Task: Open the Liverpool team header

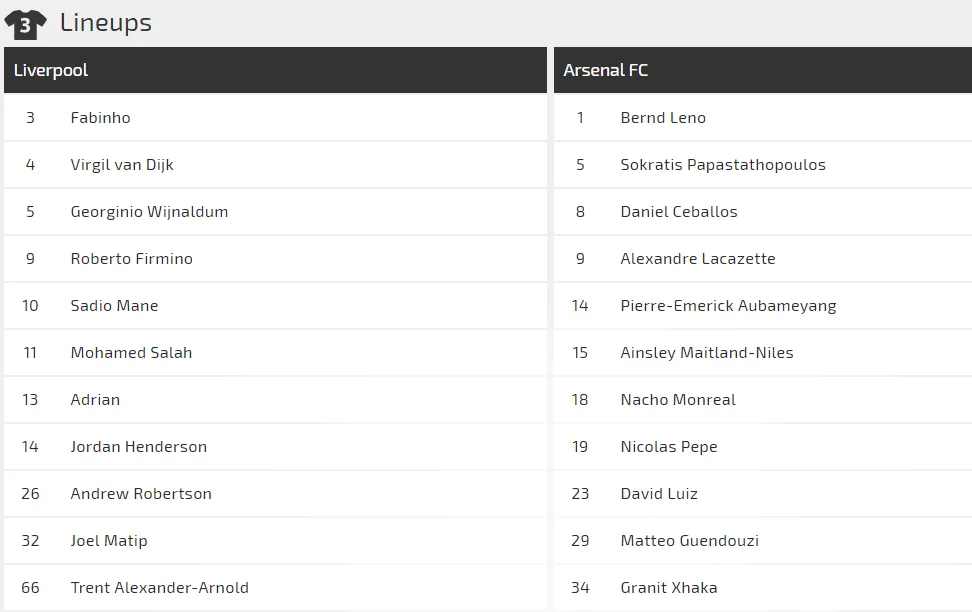Action: [x=51, y=70]
